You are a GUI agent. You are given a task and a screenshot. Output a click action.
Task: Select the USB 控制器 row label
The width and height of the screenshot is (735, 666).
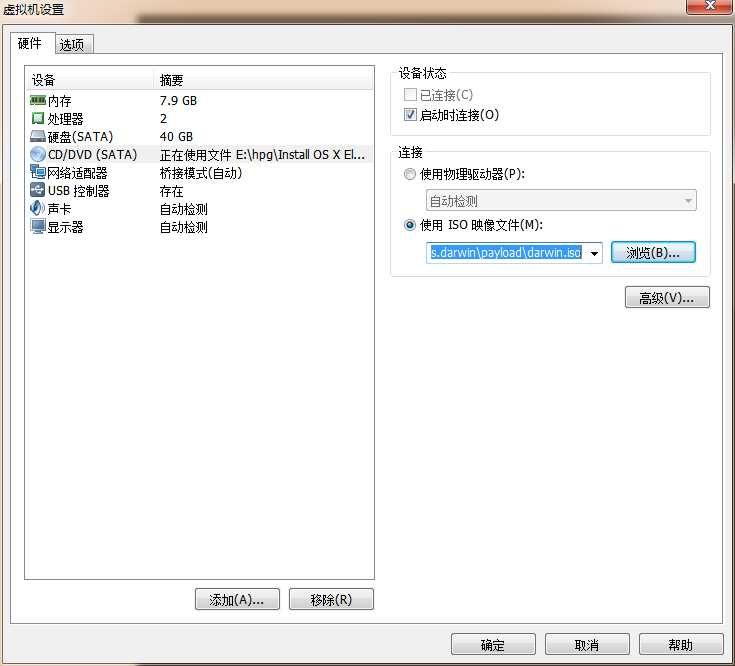[79, 190]
